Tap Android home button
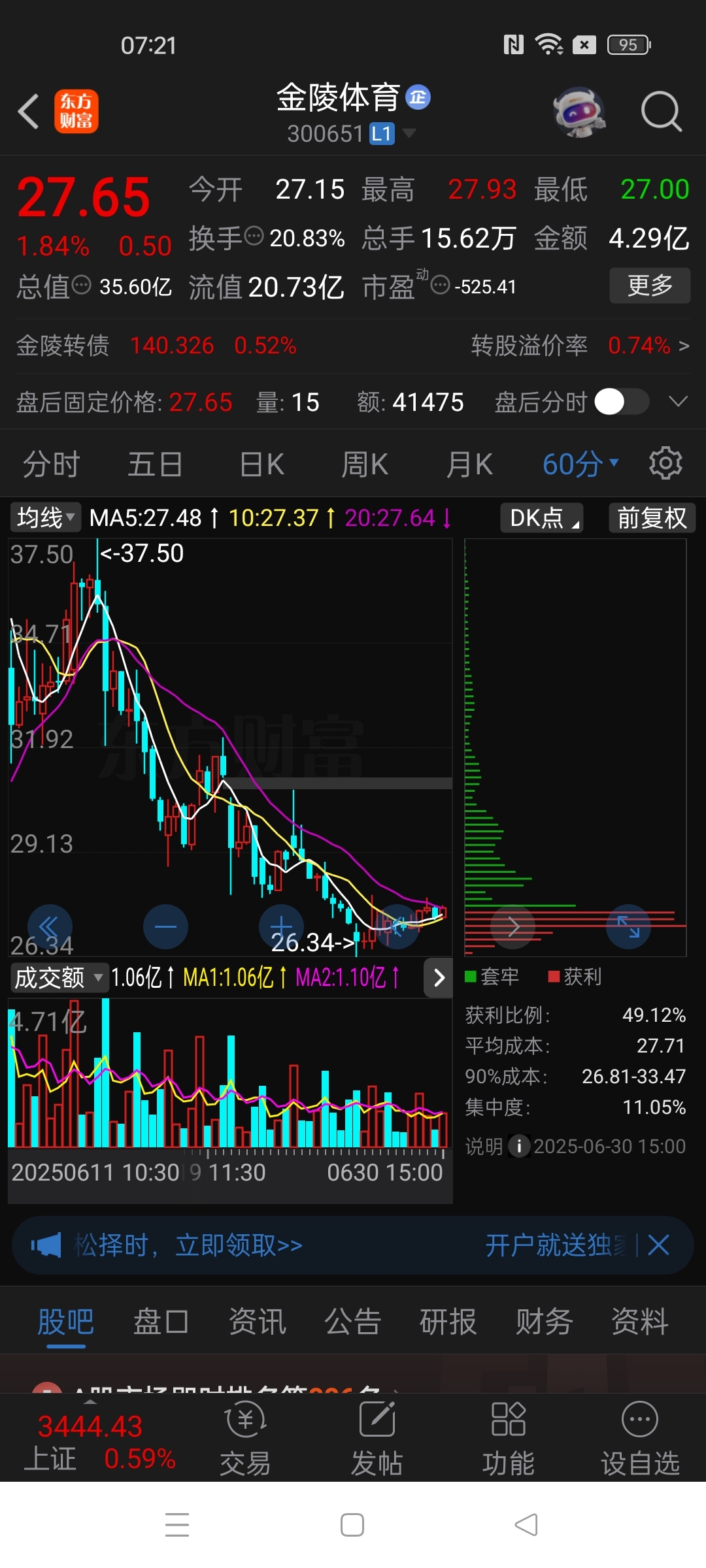 352,1525
